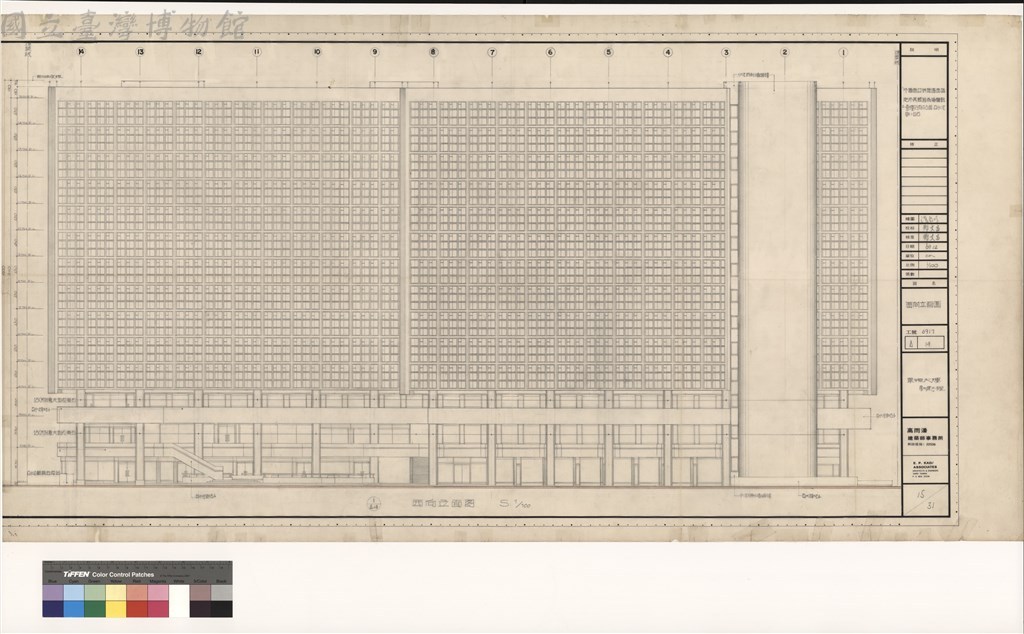The width and height of the screenshot is (1024, 634).
Task: Click the diagonal staircase at ground level
Action: [x=196, y=462]
